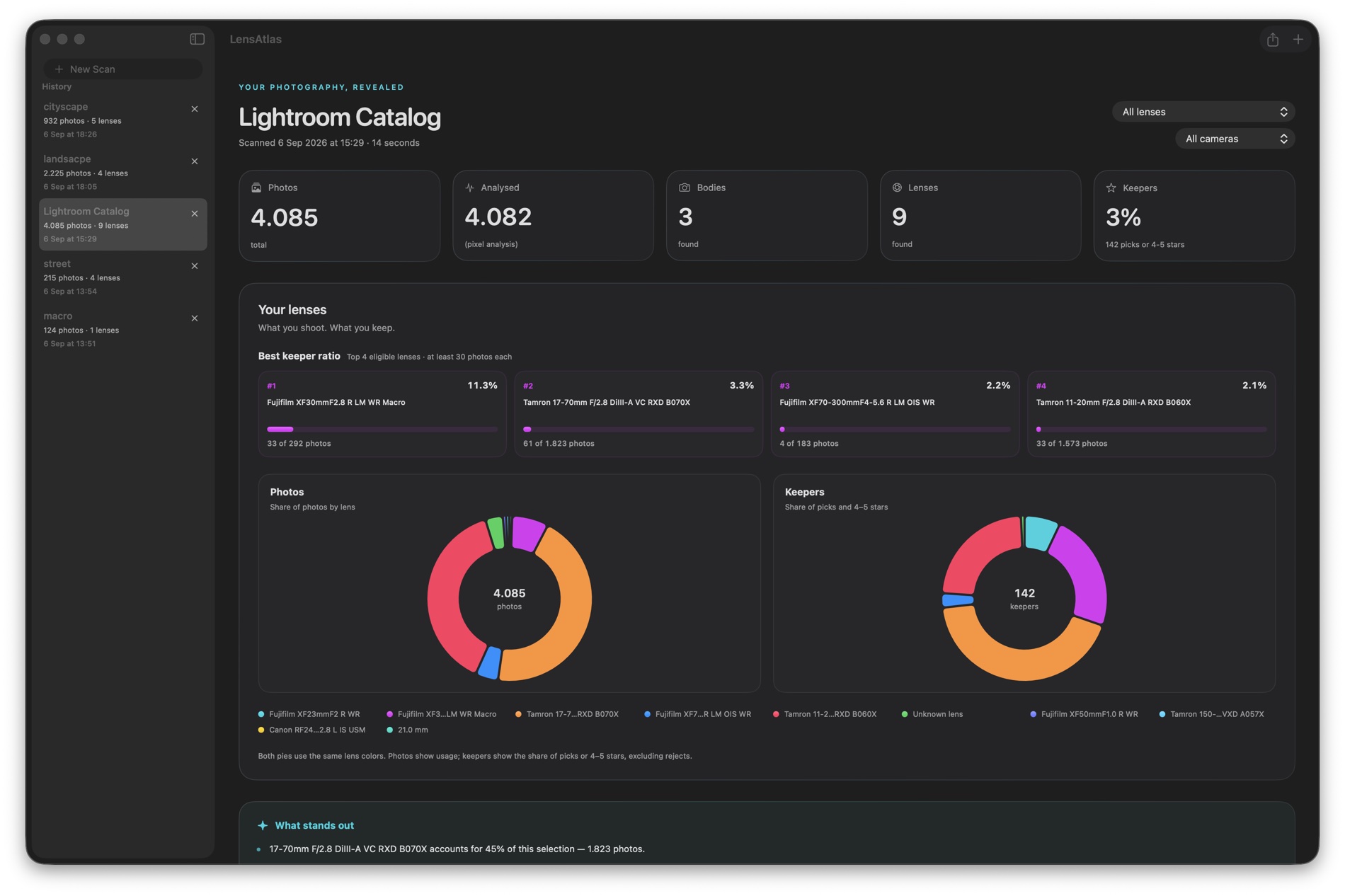Select the Lightroom Catalog history entry
The height and width of the screenshot is (896, 1345).
(123, 224)
